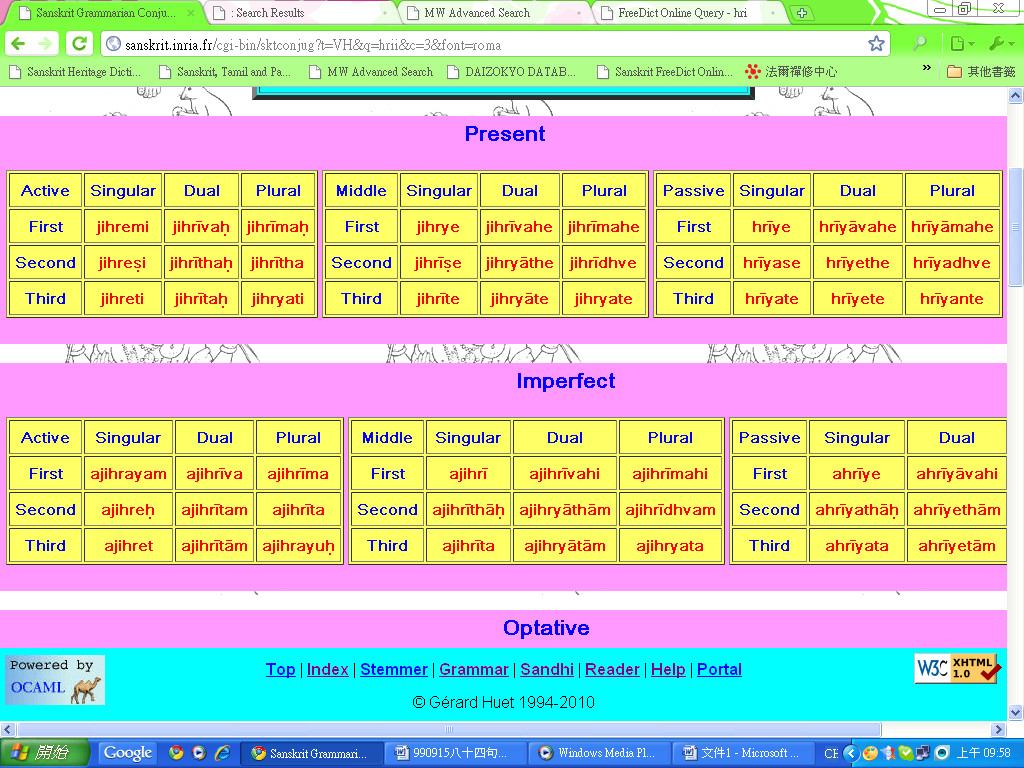Follow the Sandhi link in the footer
Viewport: 1024px width, 768px height.
tap(547, 669)
